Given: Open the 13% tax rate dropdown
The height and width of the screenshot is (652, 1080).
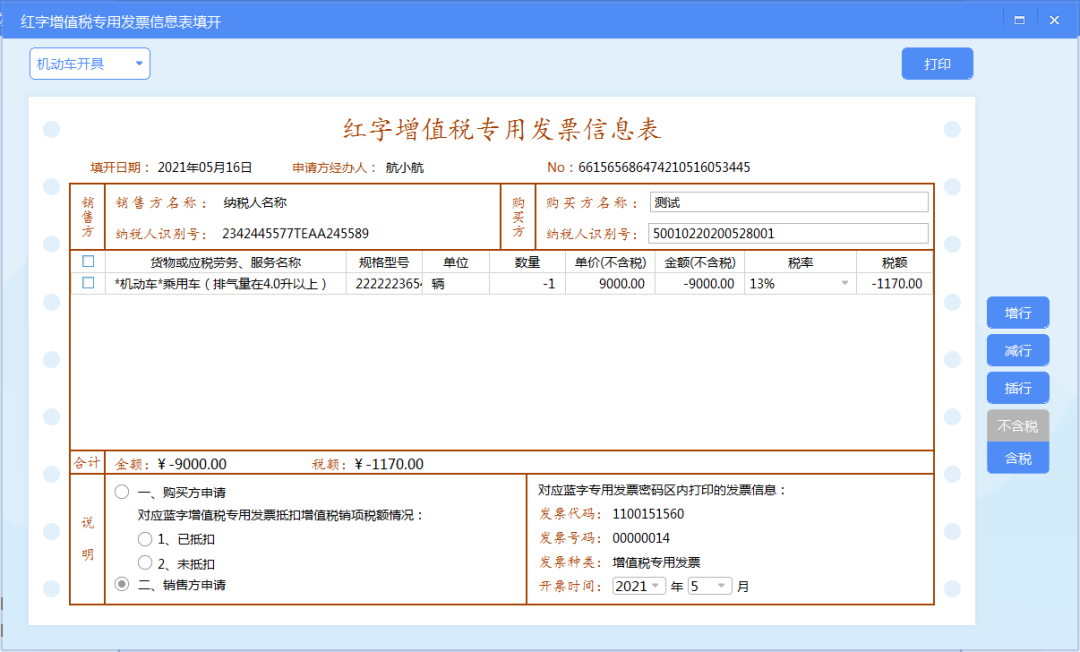Looking at the screenshot, I should point(844,283).
